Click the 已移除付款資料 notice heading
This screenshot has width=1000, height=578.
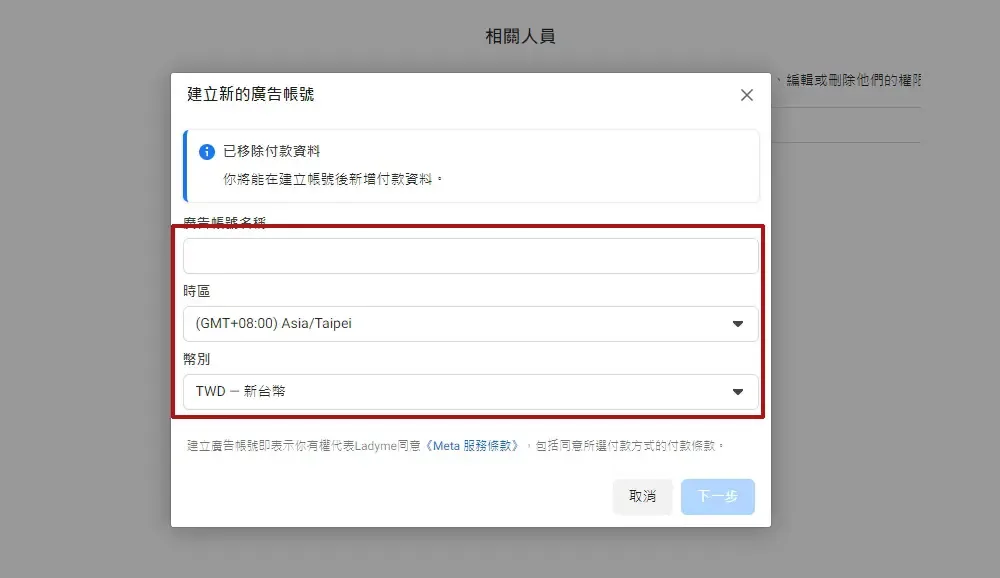[272, 151]
